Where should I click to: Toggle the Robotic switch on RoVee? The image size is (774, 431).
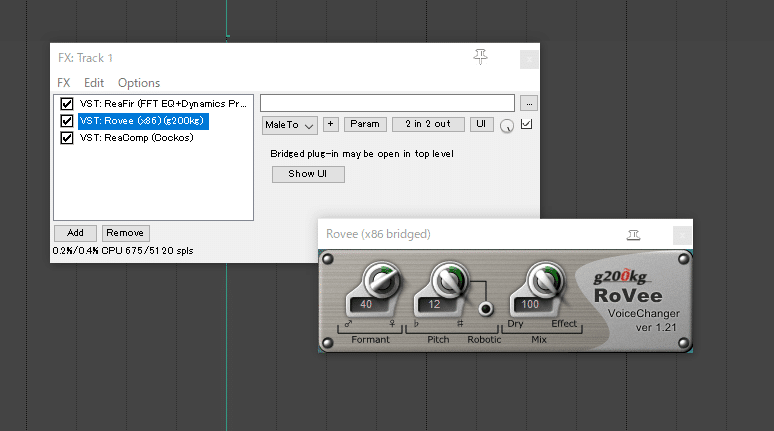pyautogui.click(x=486, y=309)
